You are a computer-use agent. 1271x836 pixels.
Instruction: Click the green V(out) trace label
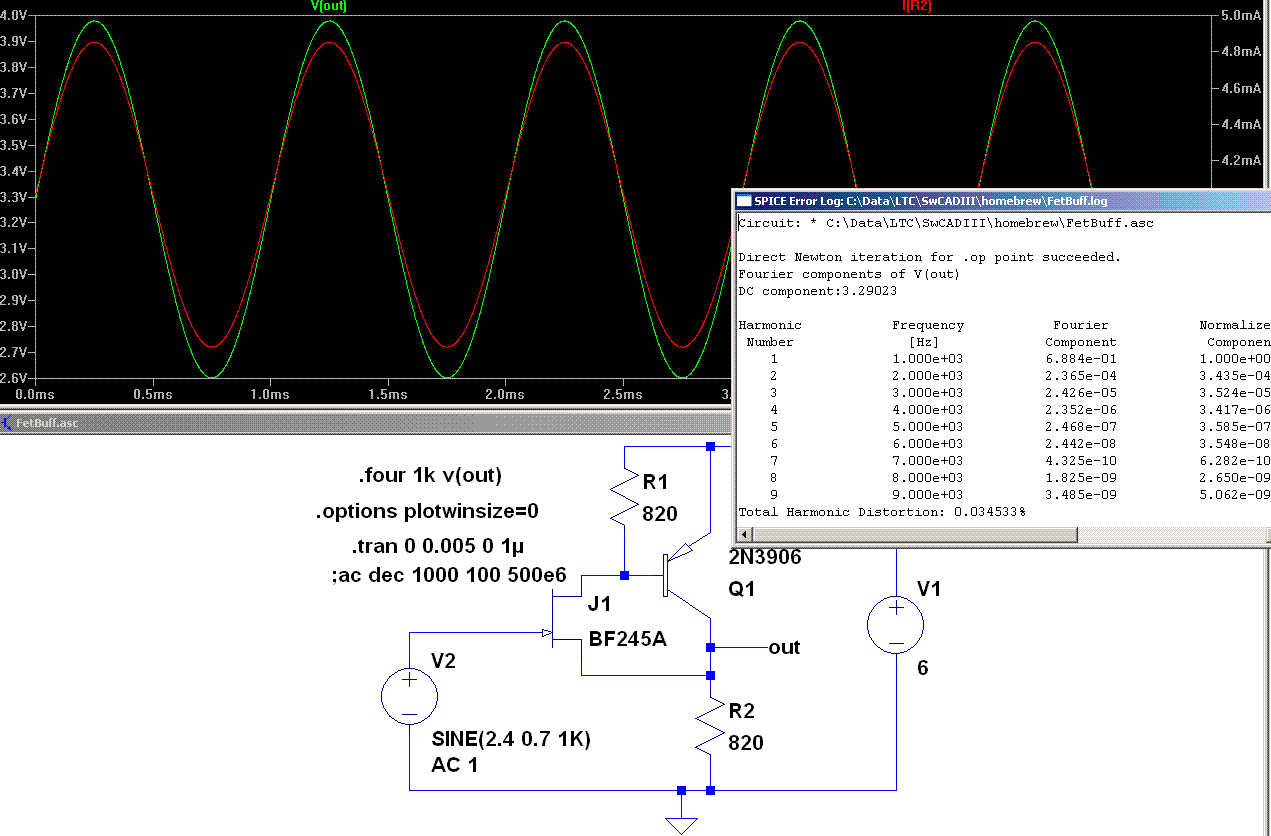pyautogui.click(x=329, y=6)
